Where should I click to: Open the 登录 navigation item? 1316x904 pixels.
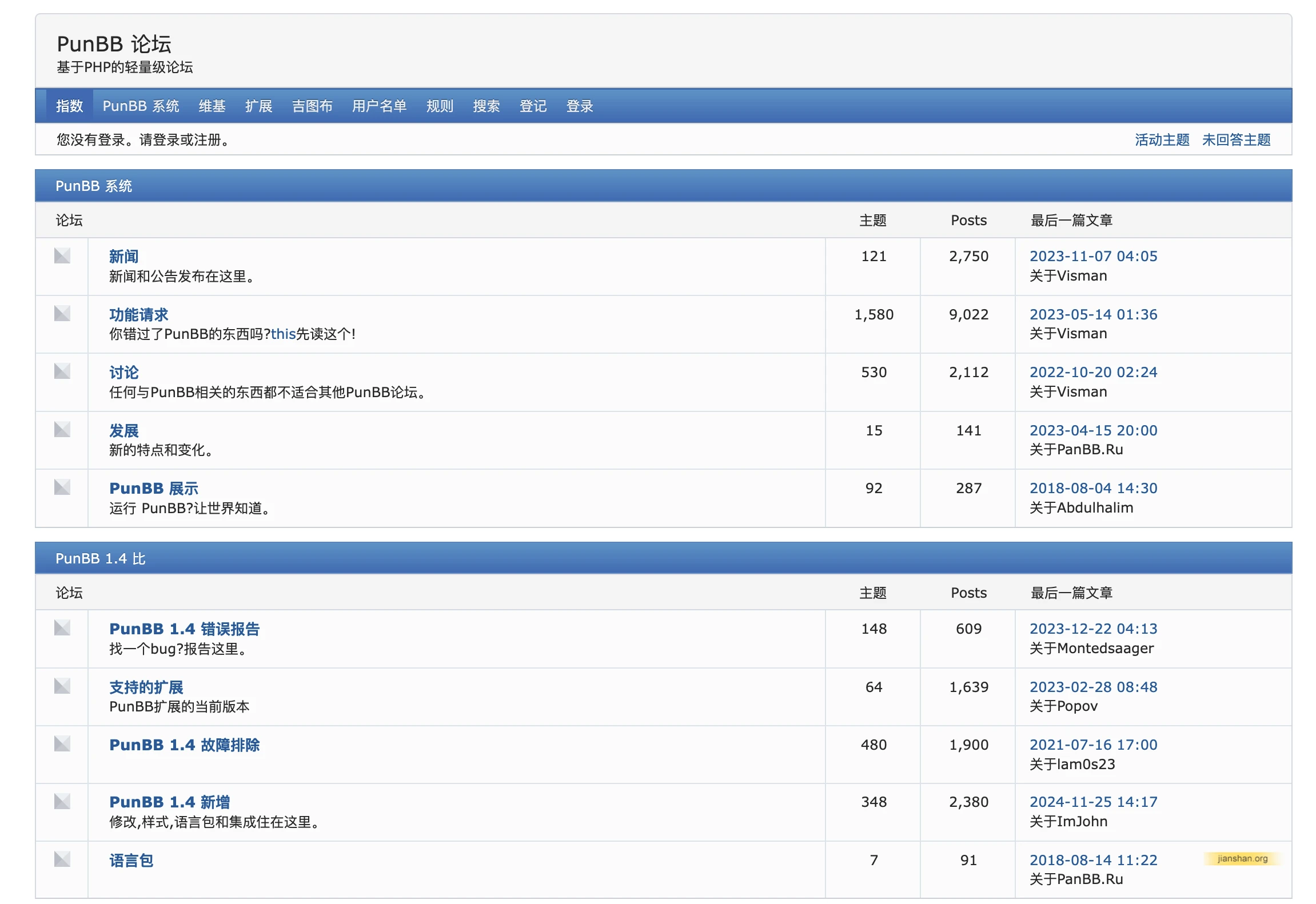[580, 106]
